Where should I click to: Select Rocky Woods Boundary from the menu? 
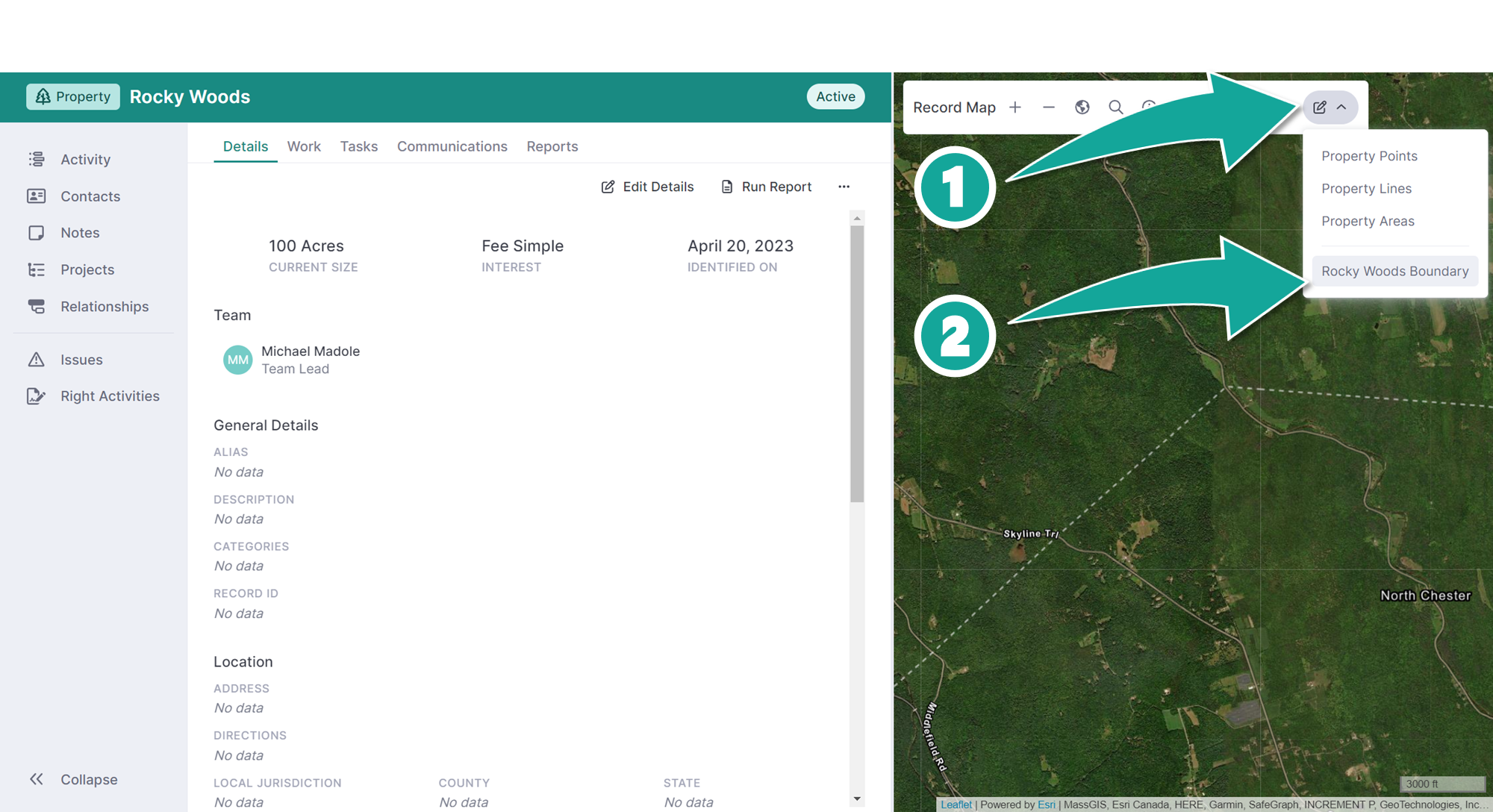pyautogui.click(x=1394, y=270)
